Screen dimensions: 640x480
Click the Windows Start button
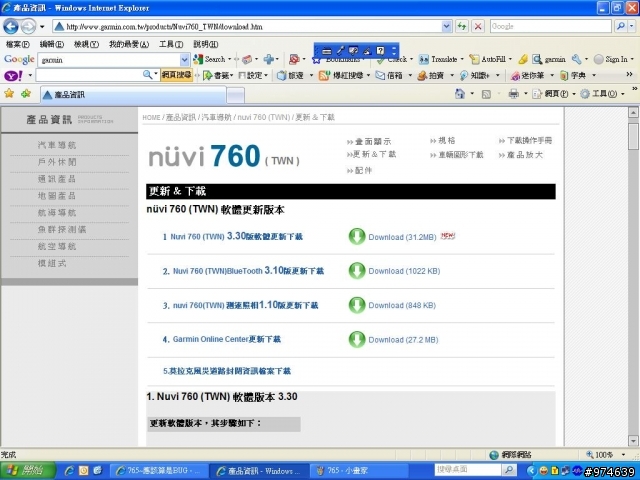[x=27, y=471]
